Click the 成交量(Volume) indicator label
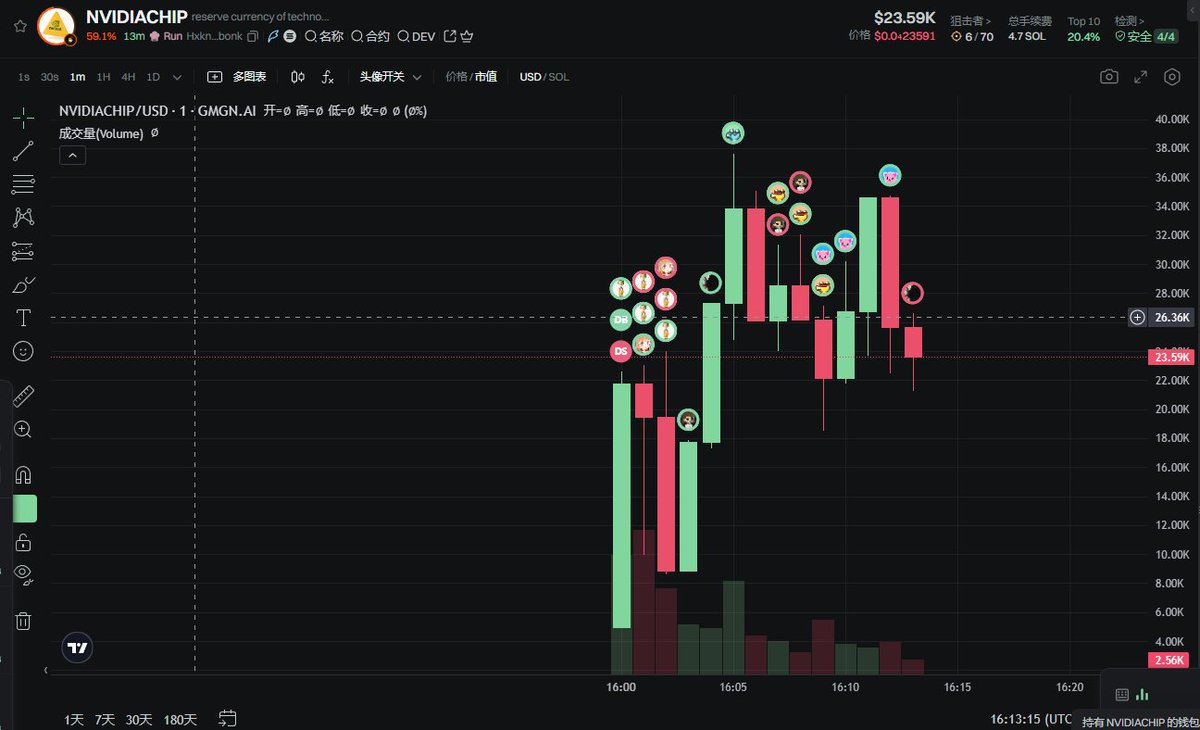Screen dimensions: 1200x730 point(101,133)
